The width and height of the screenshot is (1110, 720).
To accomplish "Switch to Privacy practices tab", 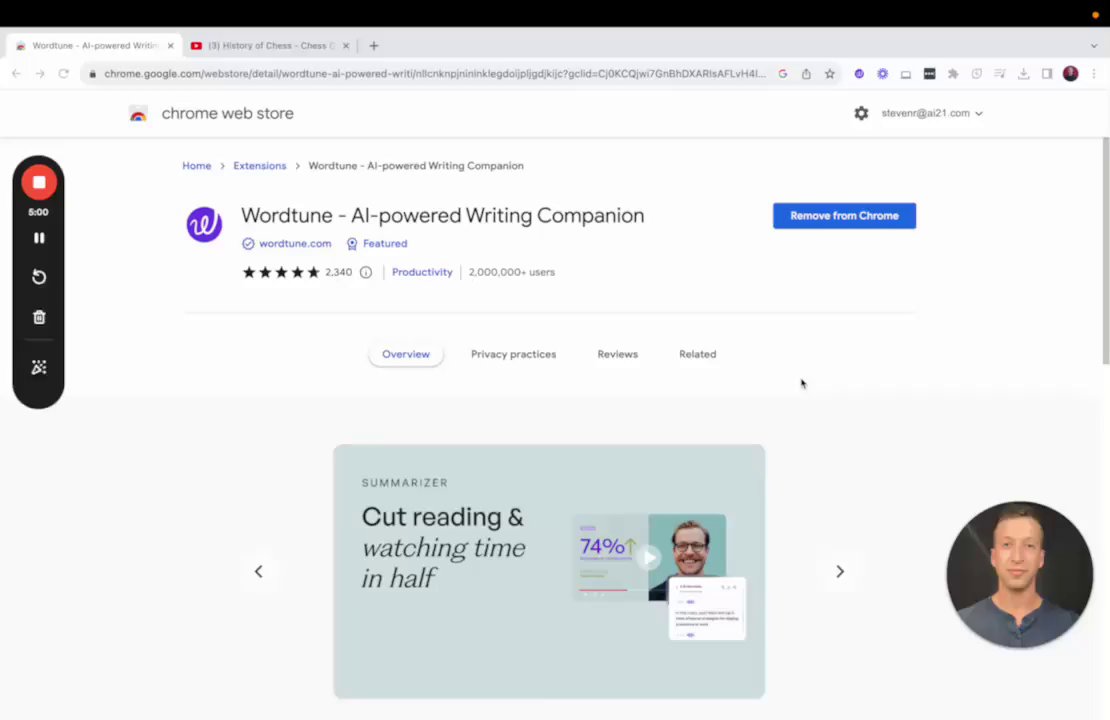I will click(513, 354).
